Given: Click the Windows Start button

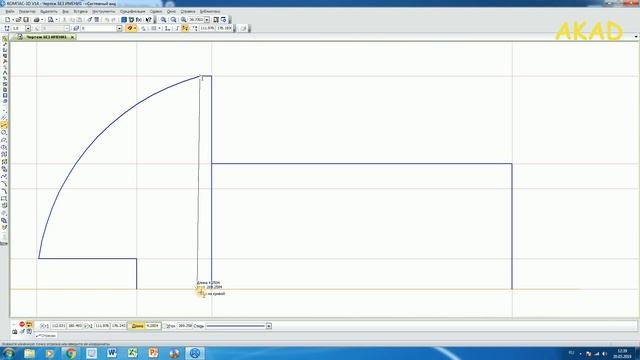Looking at the screenshot, I should 8,353.
